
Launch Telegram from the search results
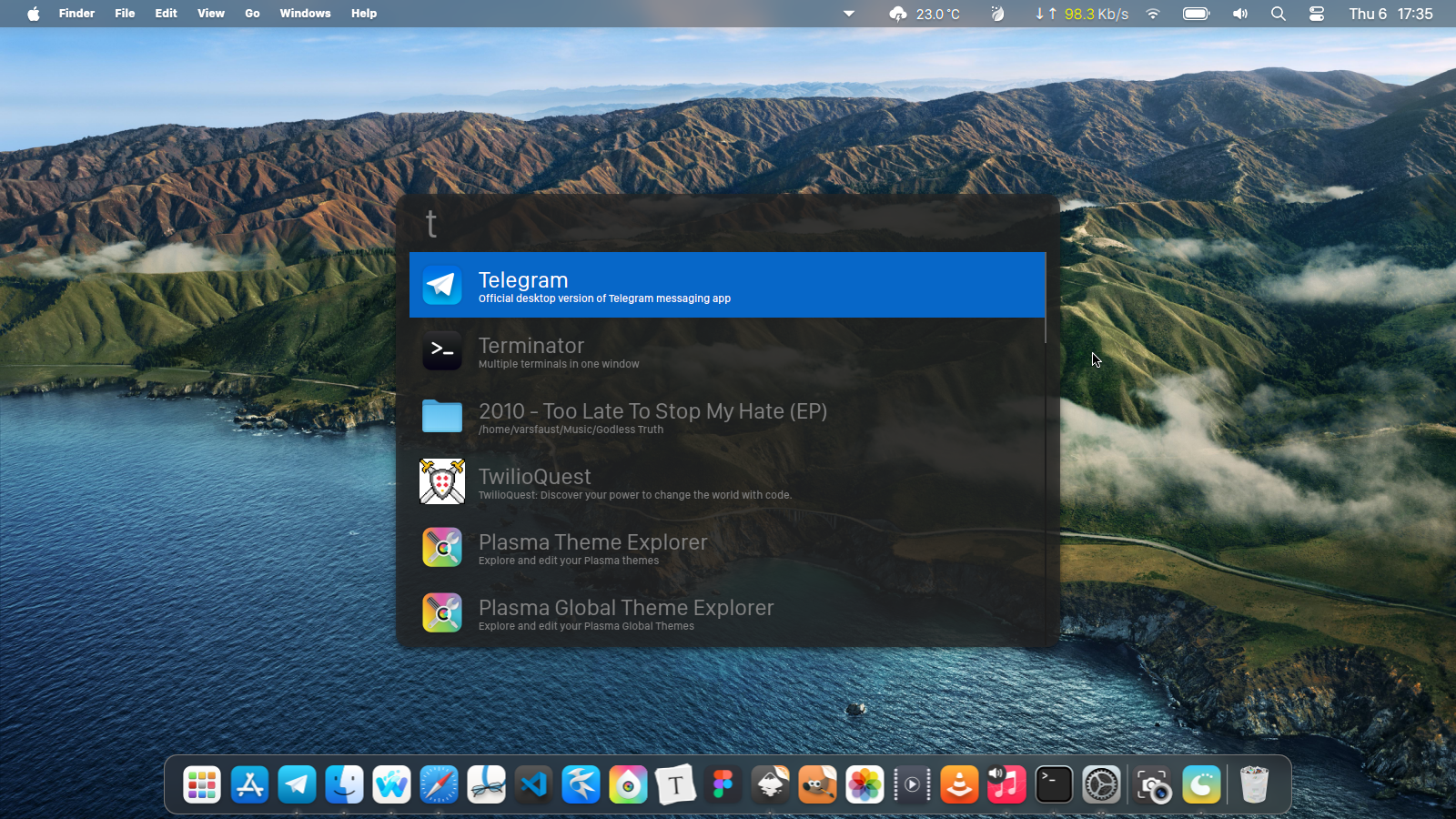coord(726,285)
